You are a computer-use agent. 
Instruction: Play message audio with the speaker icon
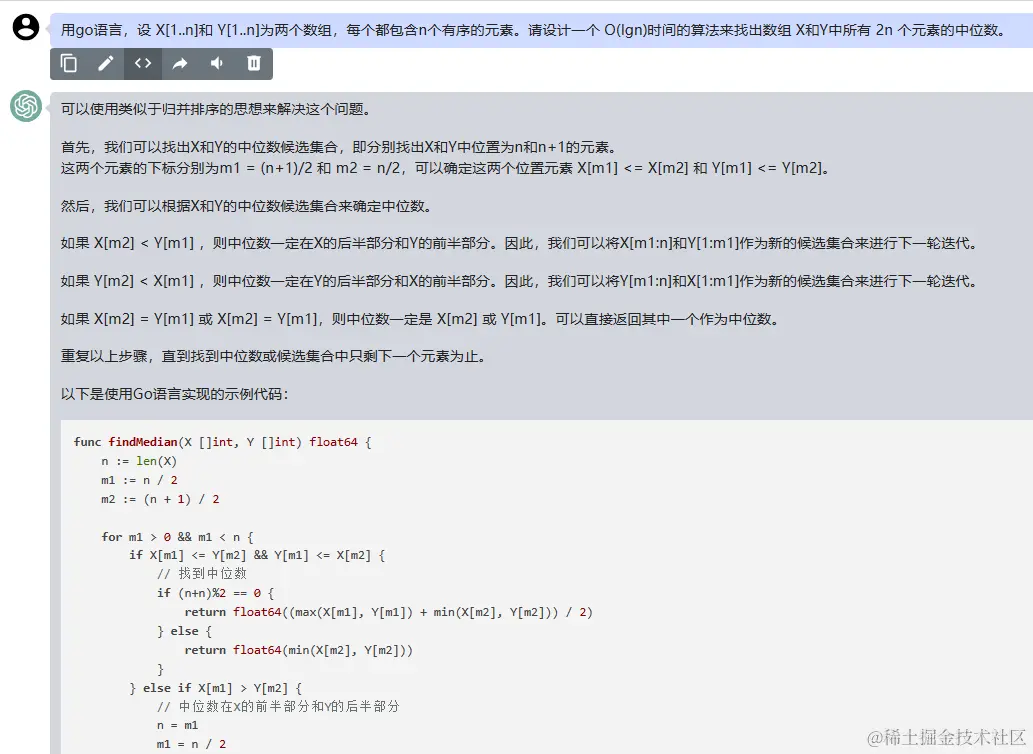(215, 63)
